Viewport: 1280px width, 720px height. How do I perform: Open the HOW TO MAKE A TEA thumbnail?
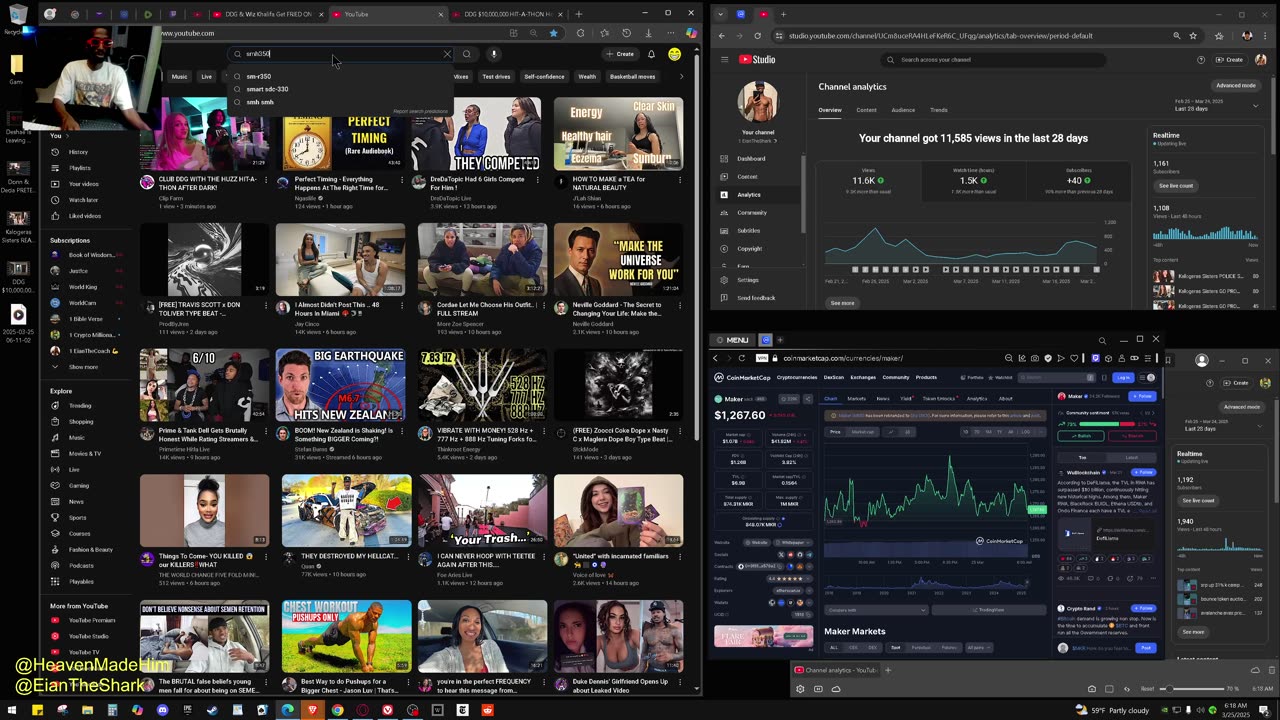tap(619, 133)
